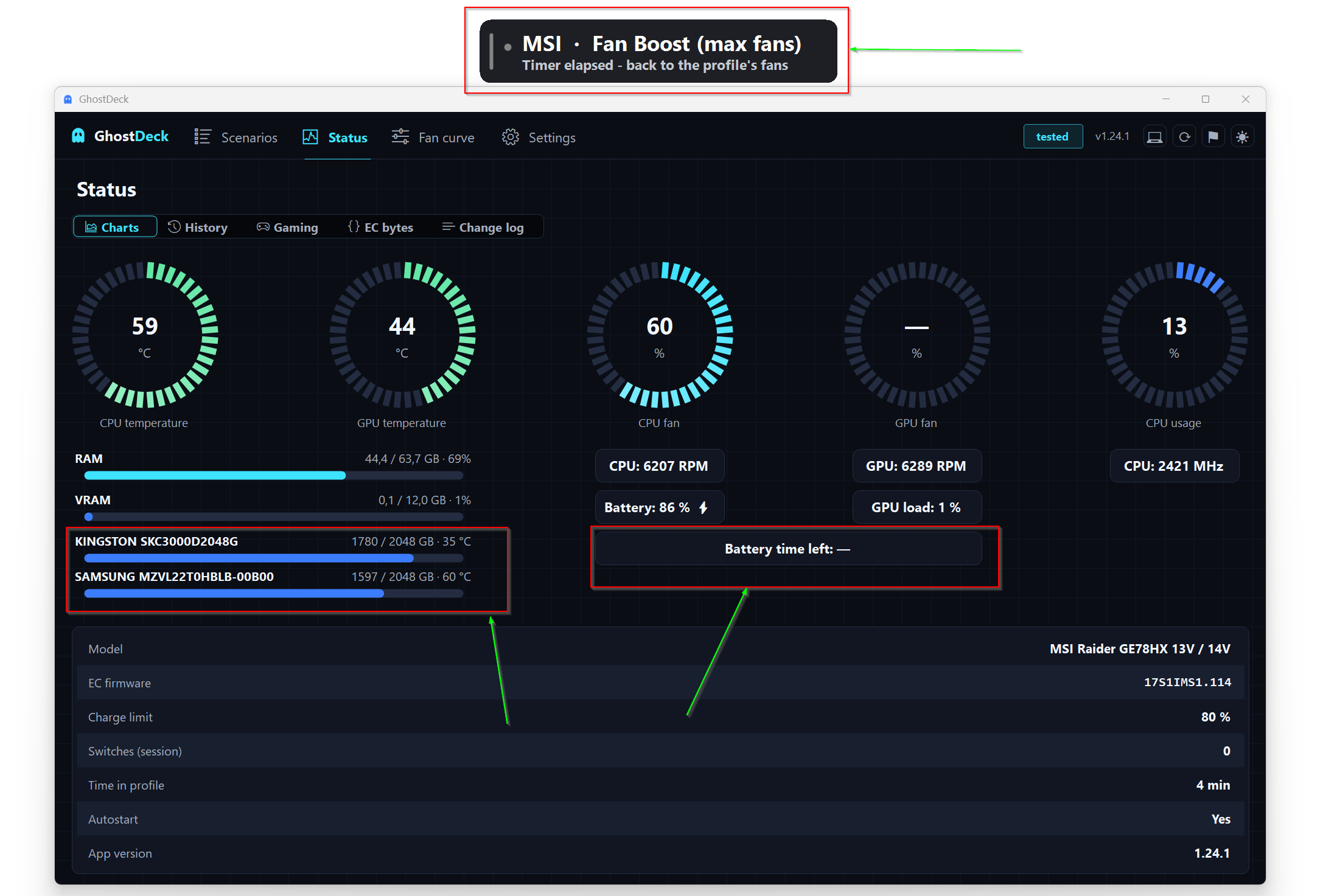This screenshot has width=1323, height=896.
Task: Click the VRAM usage bar
Action: click(274, 516)
